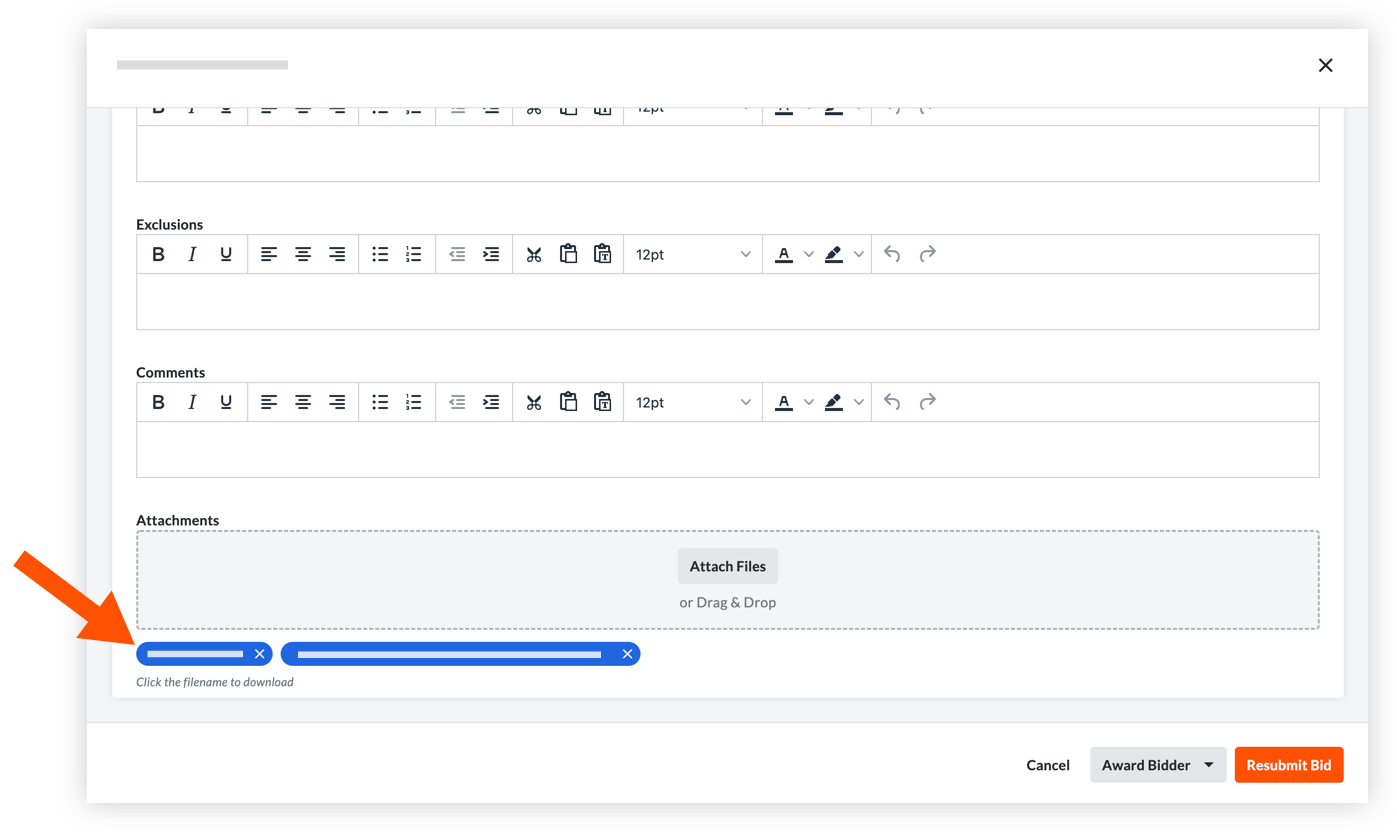Increase indent in Exclusions editor
The image size is (1397, 832).
pyautogui.click(x=491, y=254)
